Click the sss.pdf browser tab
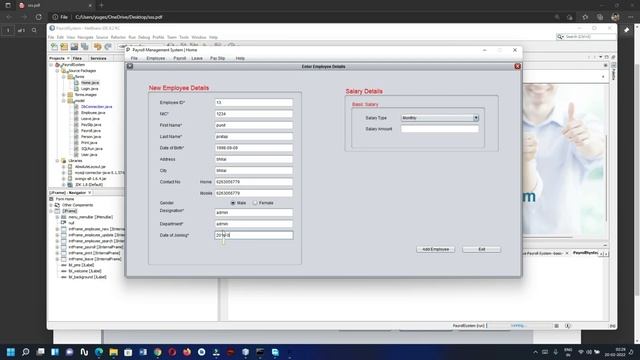Viewport: 640px width, 360px height. 55,5
